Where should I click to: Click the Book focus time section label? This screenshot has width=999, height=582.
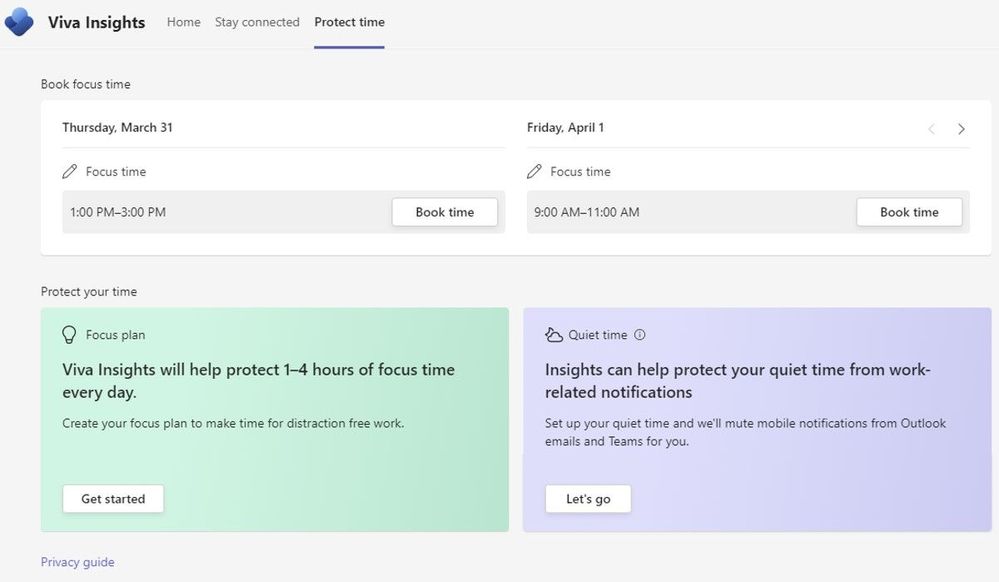point(85,84)
